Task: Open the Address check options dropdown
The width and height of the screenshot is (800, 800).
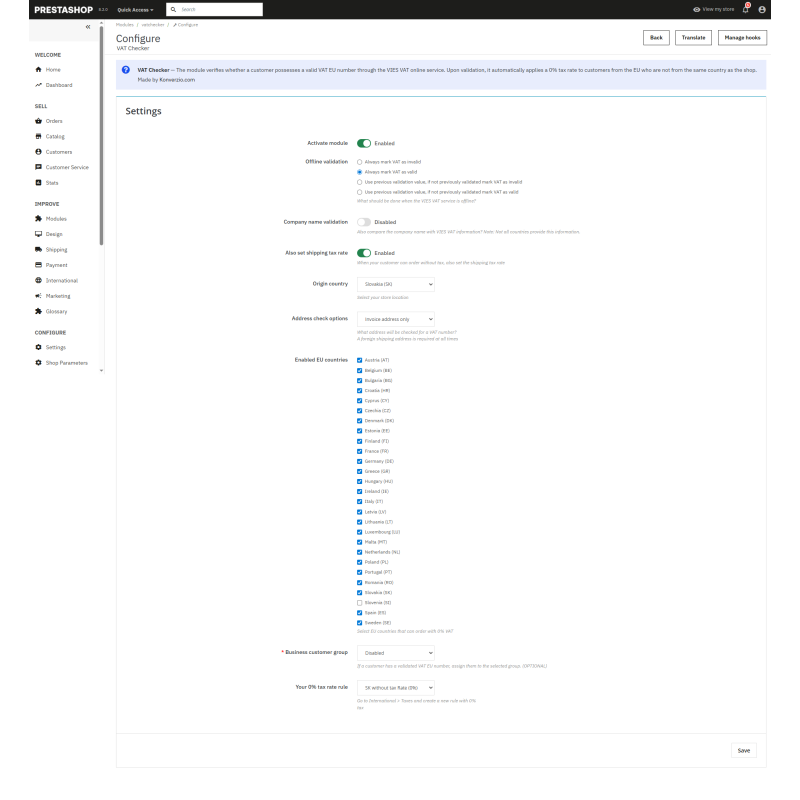Action: [x=395, y=319]
